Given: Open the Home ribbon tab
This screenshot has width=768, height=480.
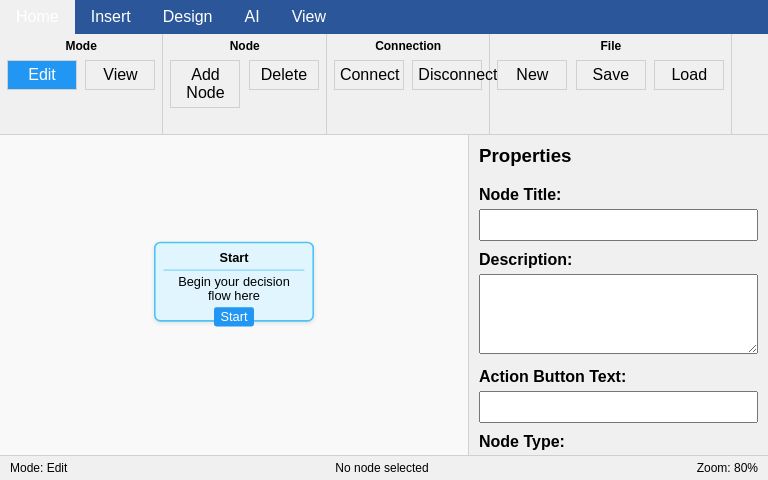Looking at the screenshot, I should coord(37,17).
